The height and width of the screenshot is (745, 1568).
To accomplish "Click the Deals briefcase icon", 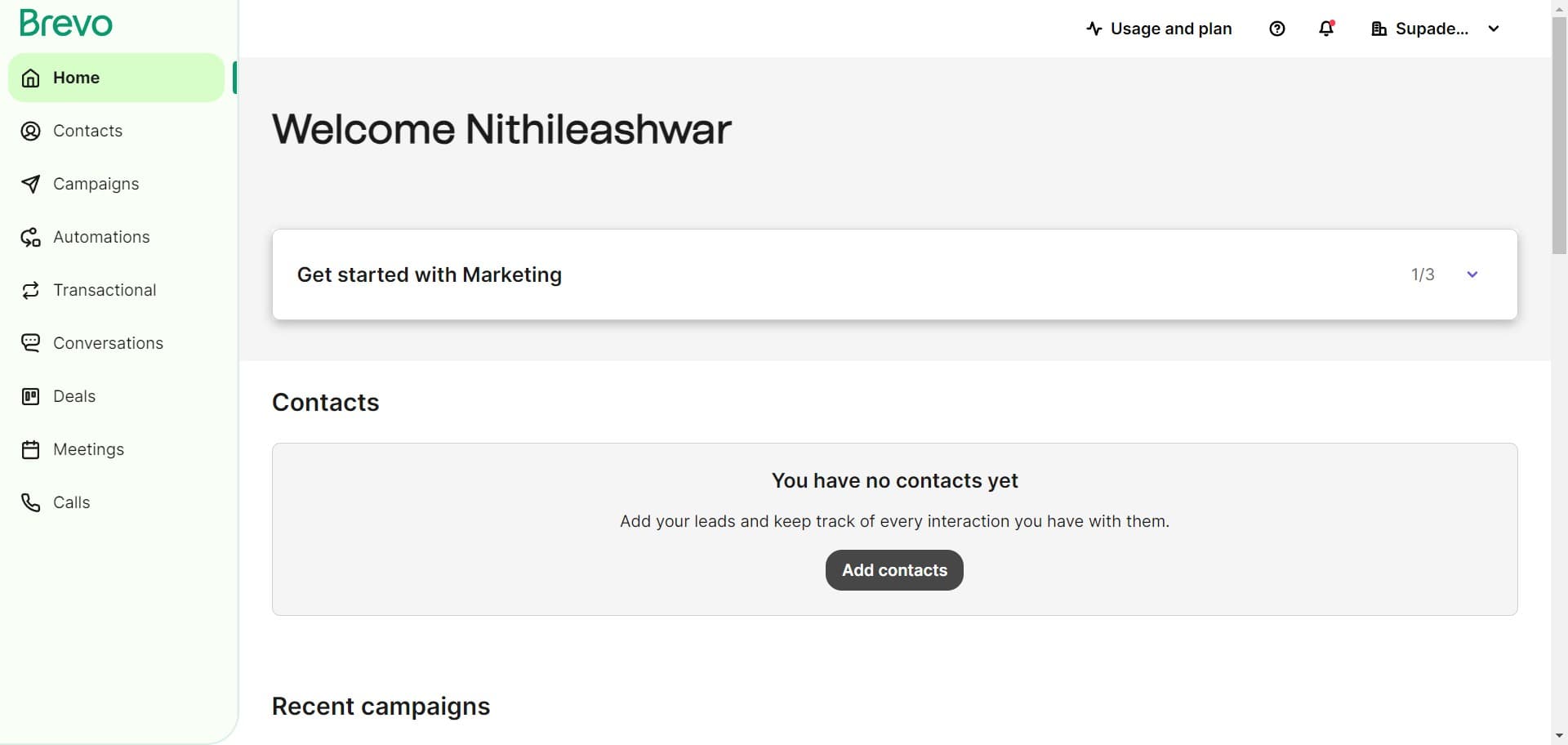I will tap(30, 395).
